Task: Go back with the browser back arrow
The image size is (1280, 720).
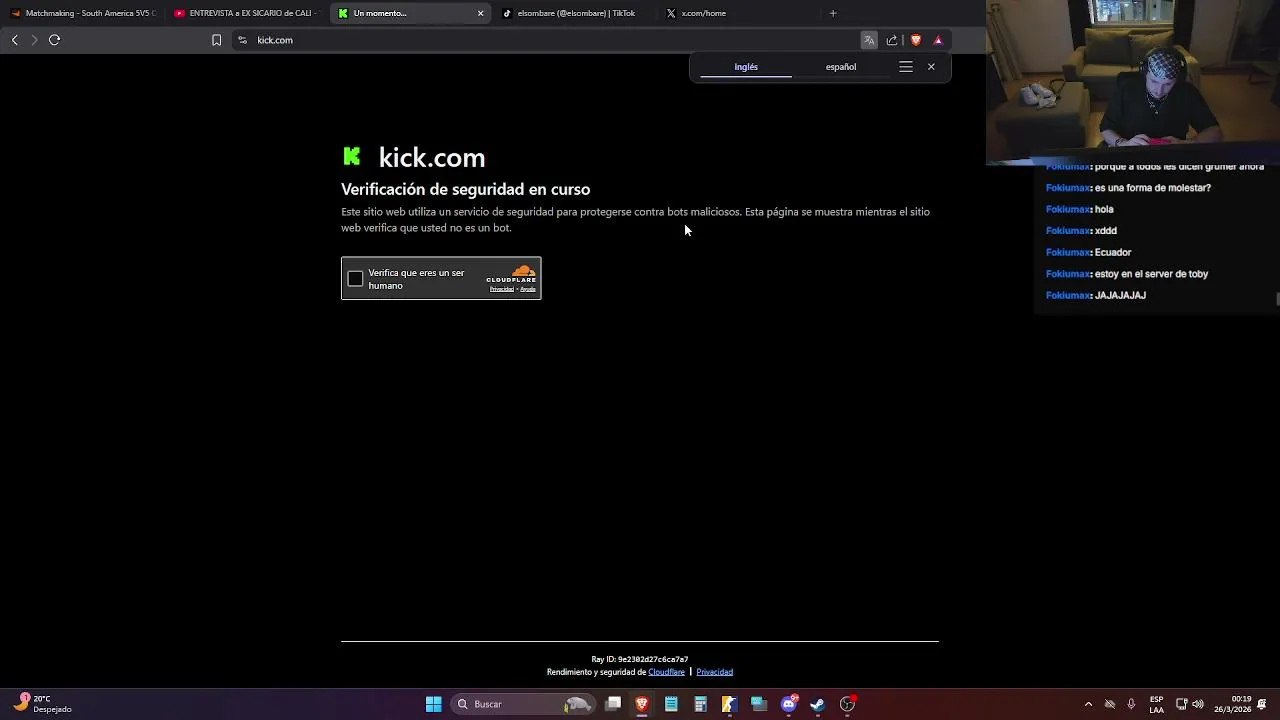Action: pos(14,40)
